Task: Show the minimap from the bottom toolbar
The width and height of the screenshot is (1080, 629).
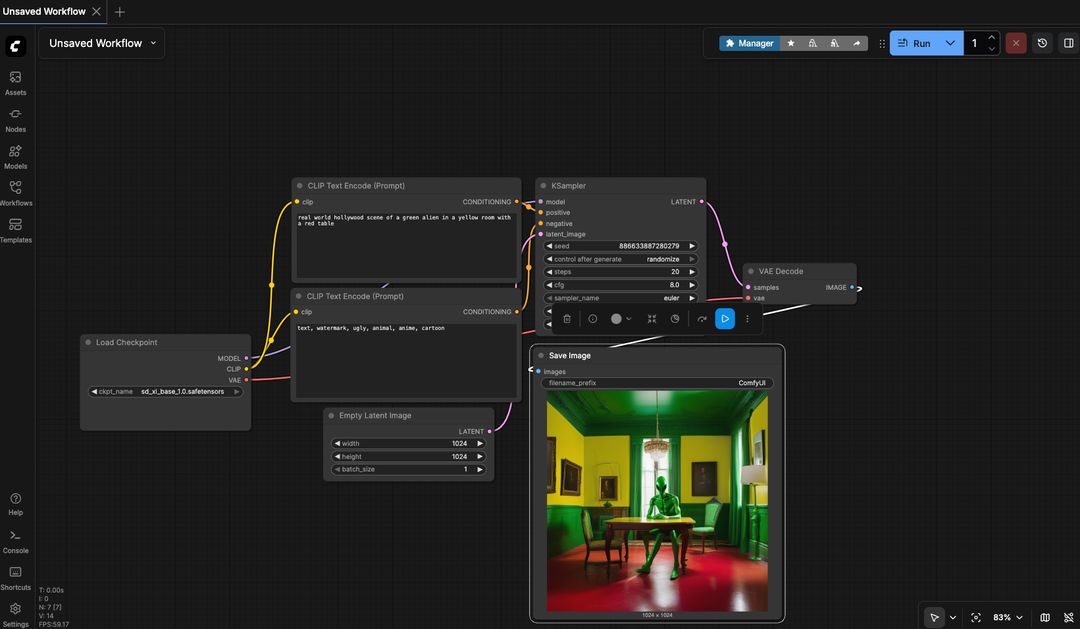Action: 1044,617
